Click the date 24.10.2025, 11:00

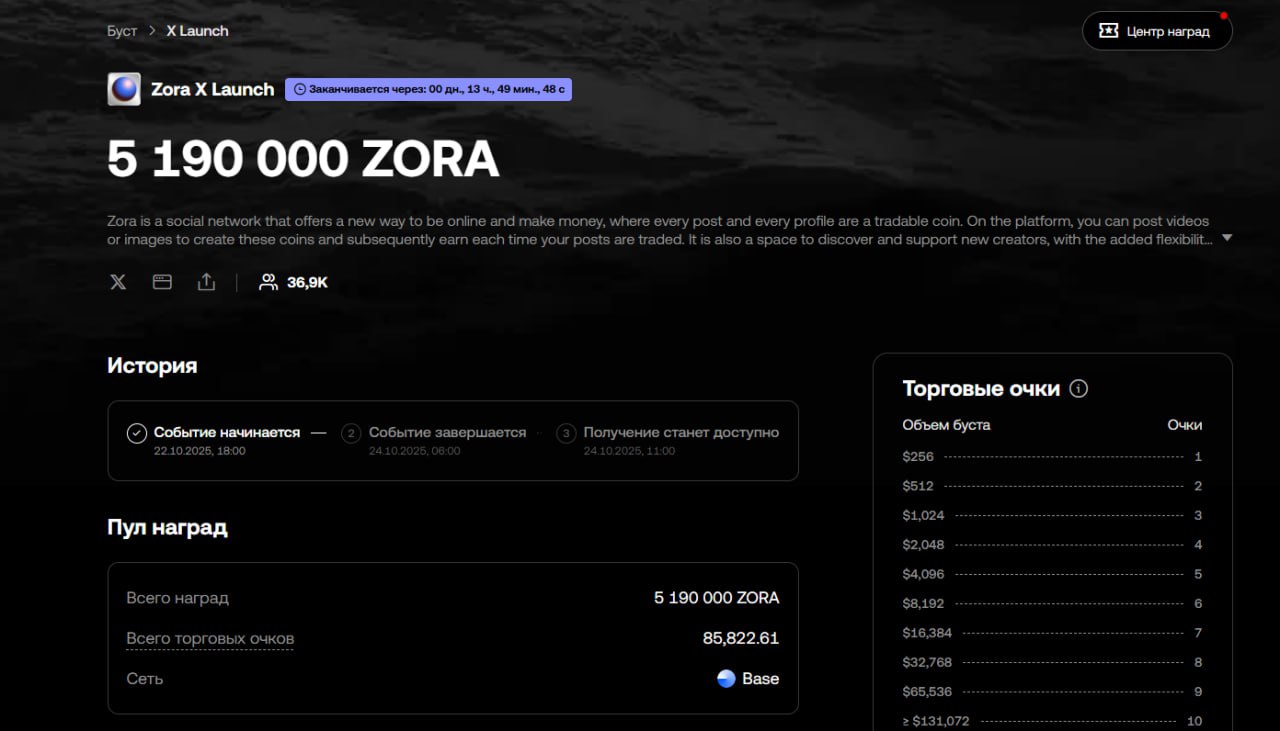point(629,451)
